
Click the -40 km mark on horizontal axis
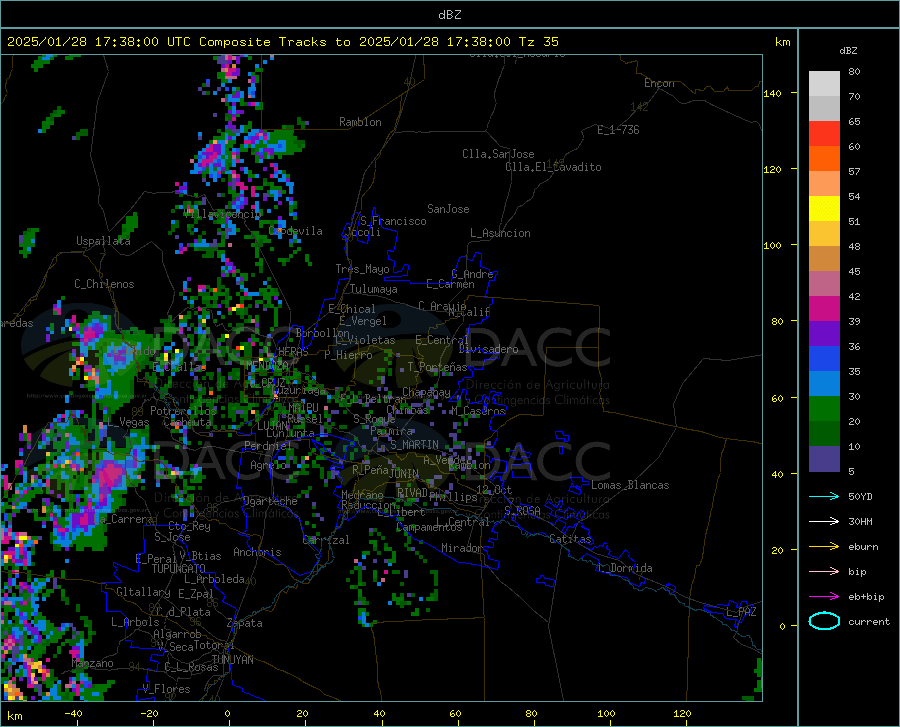[x=73, y=714]
